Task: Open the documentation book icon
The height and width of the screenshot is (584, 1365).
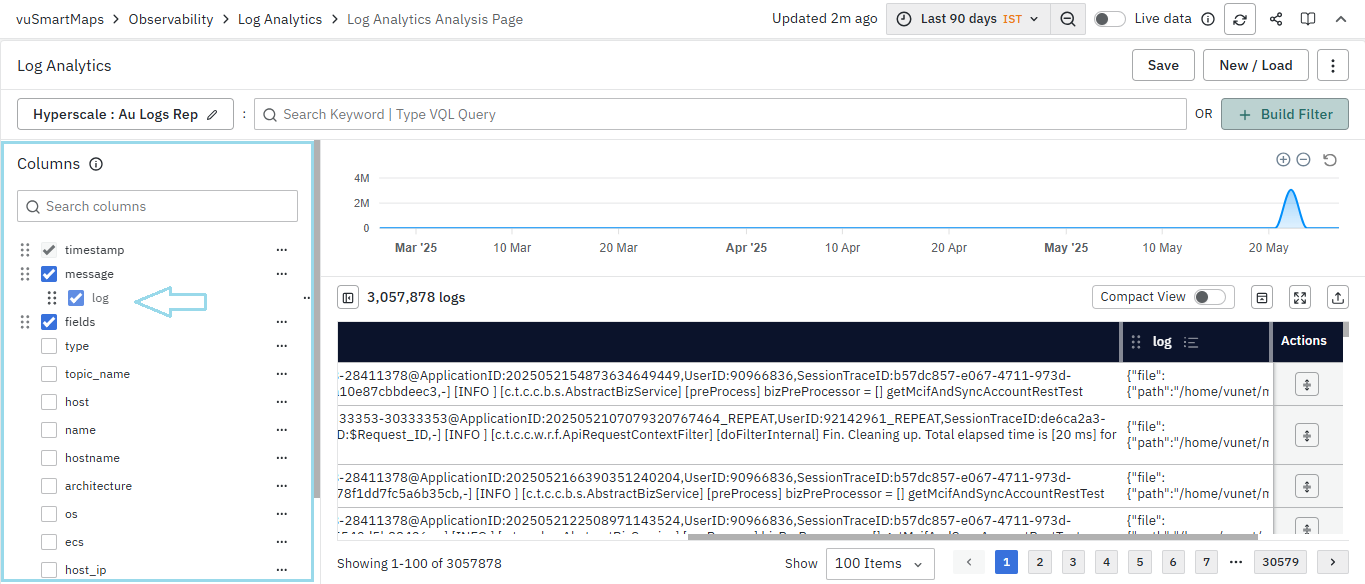Action: pyautogui.click(x=1307, y=19)
